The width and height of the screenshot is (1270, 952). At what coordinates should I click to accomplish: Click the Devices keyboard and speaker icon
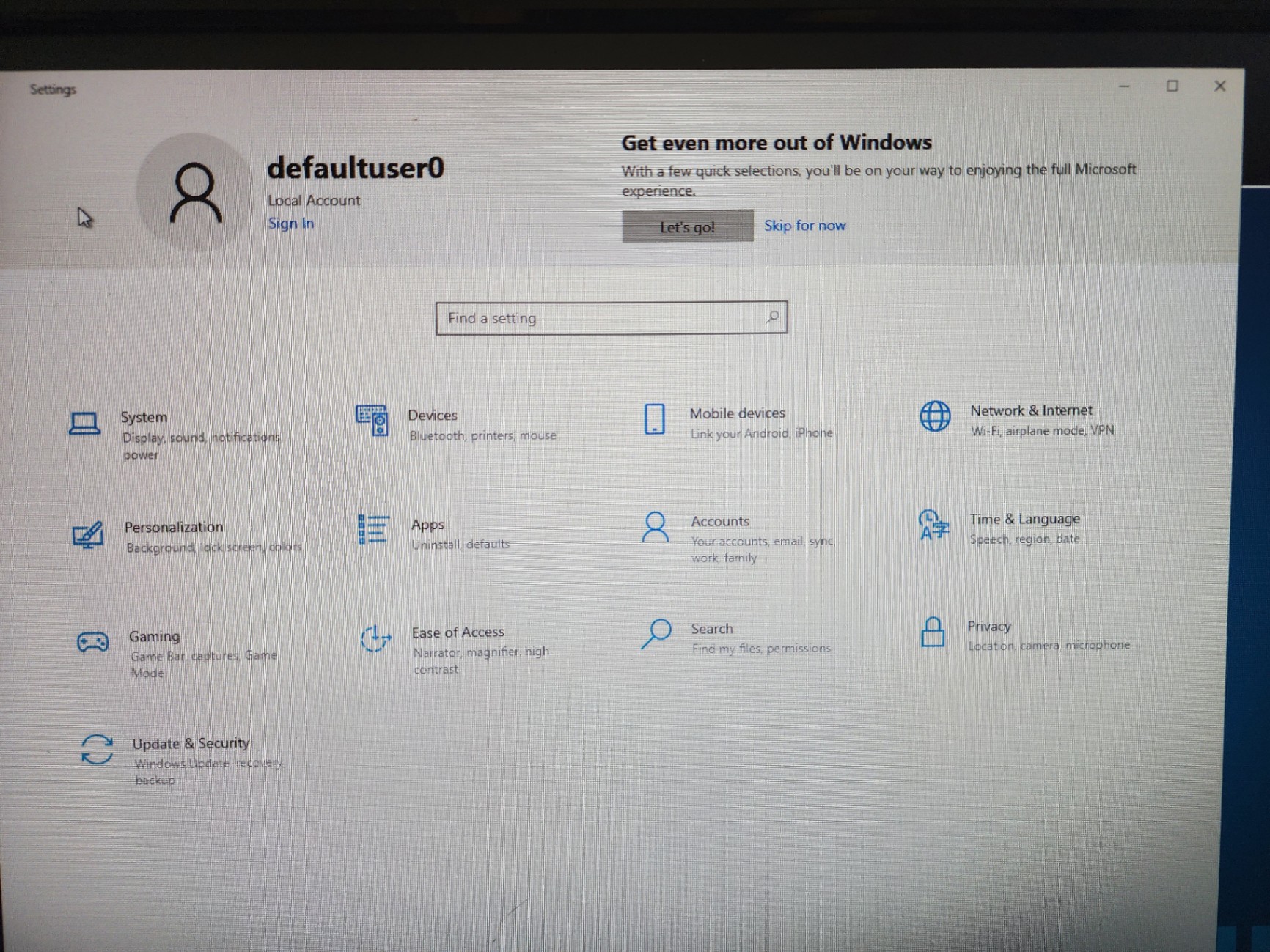[372, 421]
